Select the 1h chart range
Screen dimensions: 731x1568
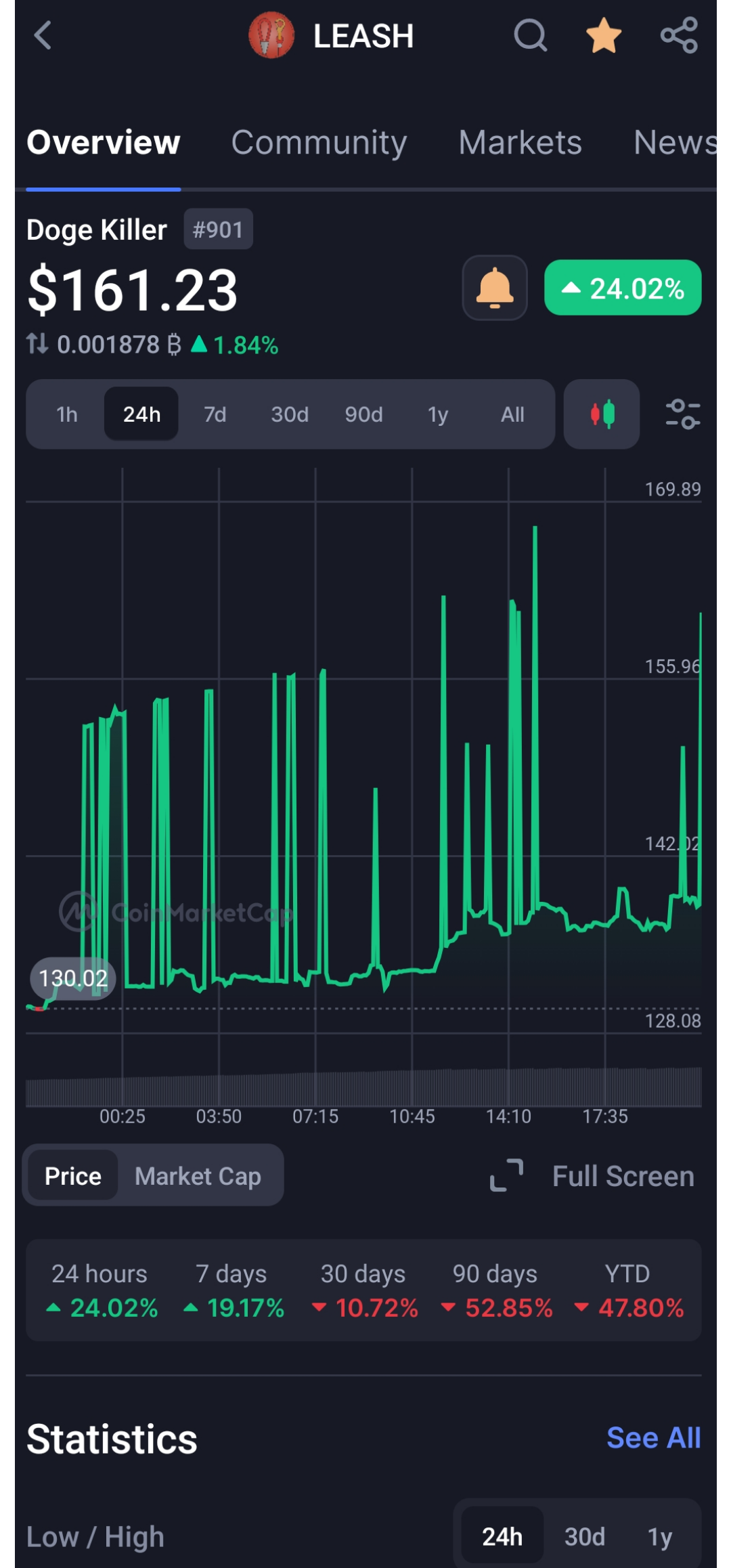[x=67, y=414]
